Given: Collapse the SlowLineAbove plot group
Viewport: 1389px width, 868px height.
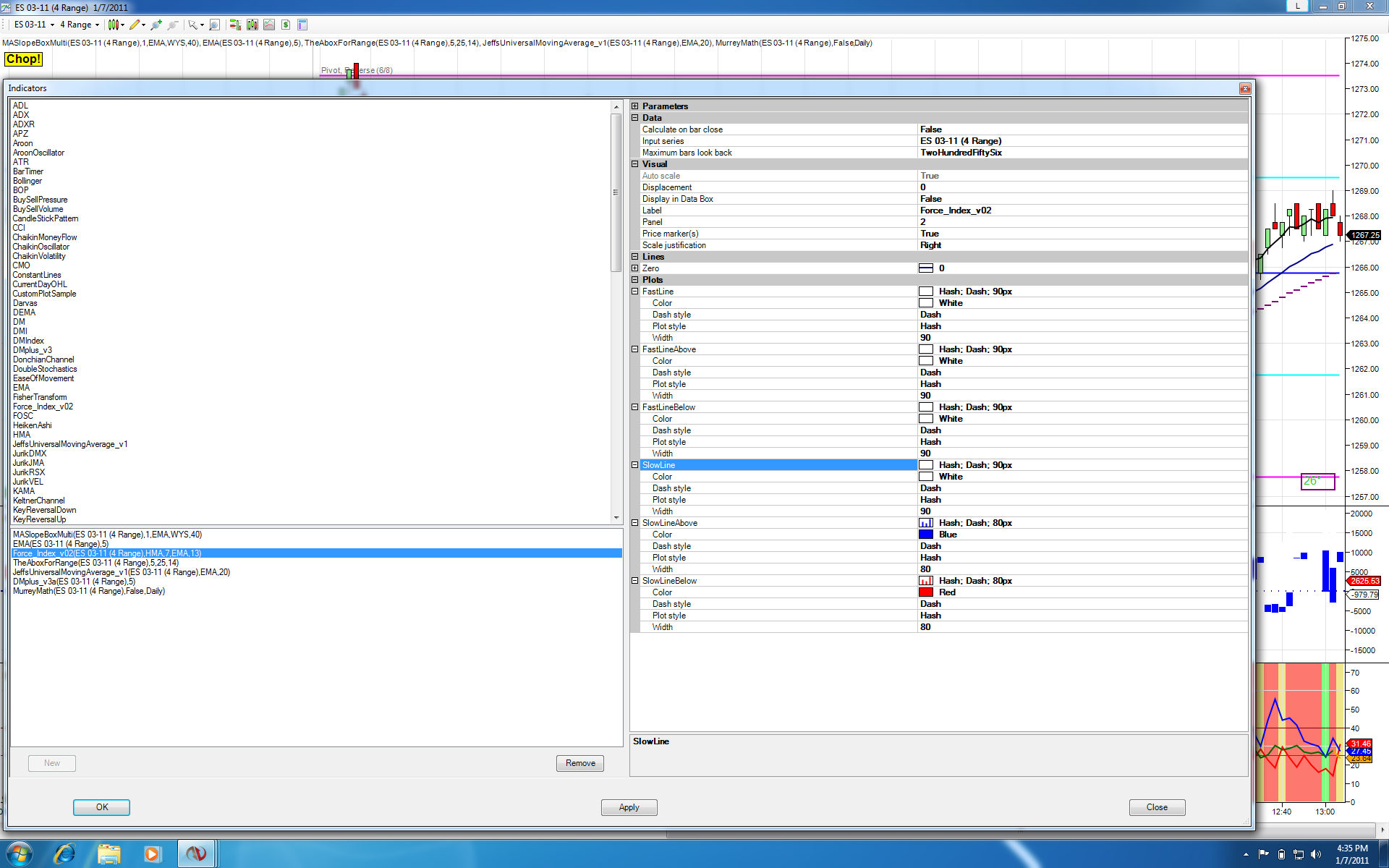Looking at the screenshot, I should click(x=635, y=523).
